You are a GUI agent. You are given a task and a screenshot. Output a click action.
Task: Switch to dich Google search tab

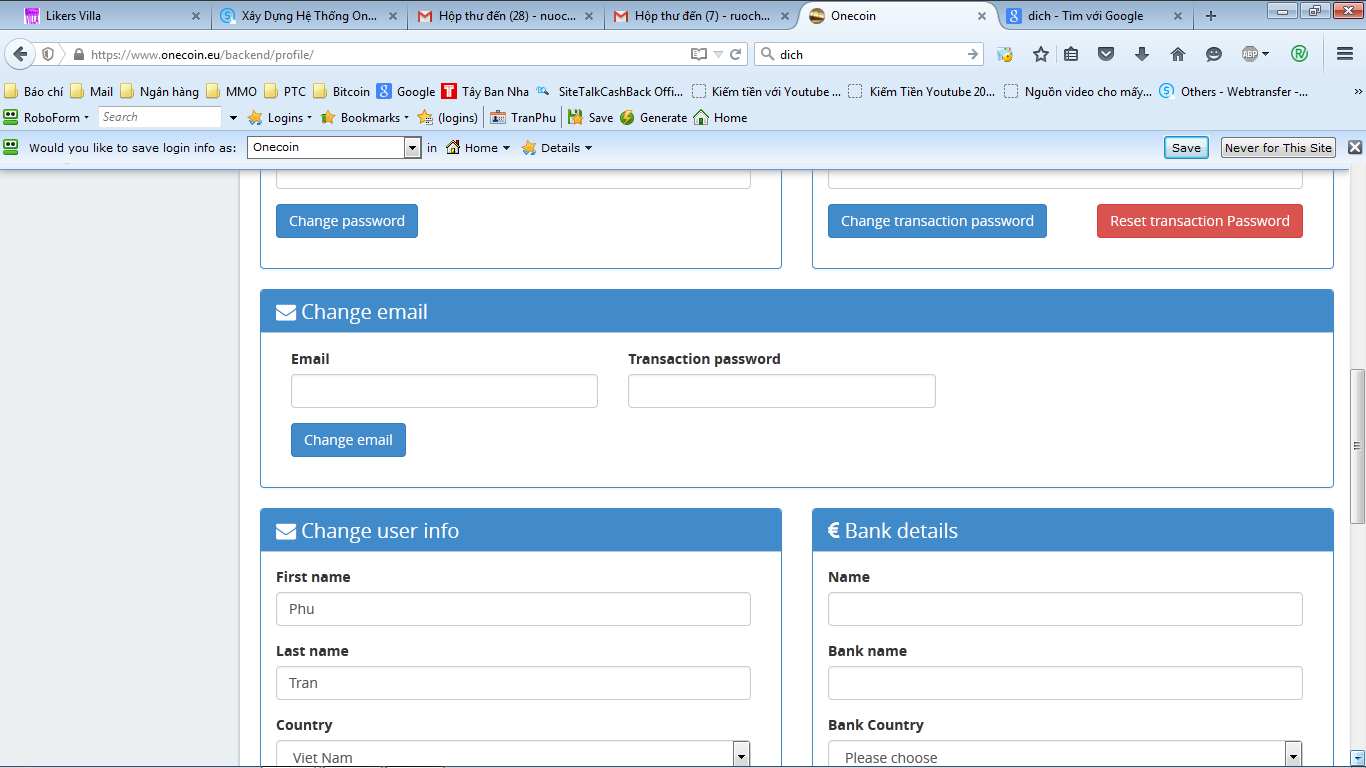(x=1096, y=16)
